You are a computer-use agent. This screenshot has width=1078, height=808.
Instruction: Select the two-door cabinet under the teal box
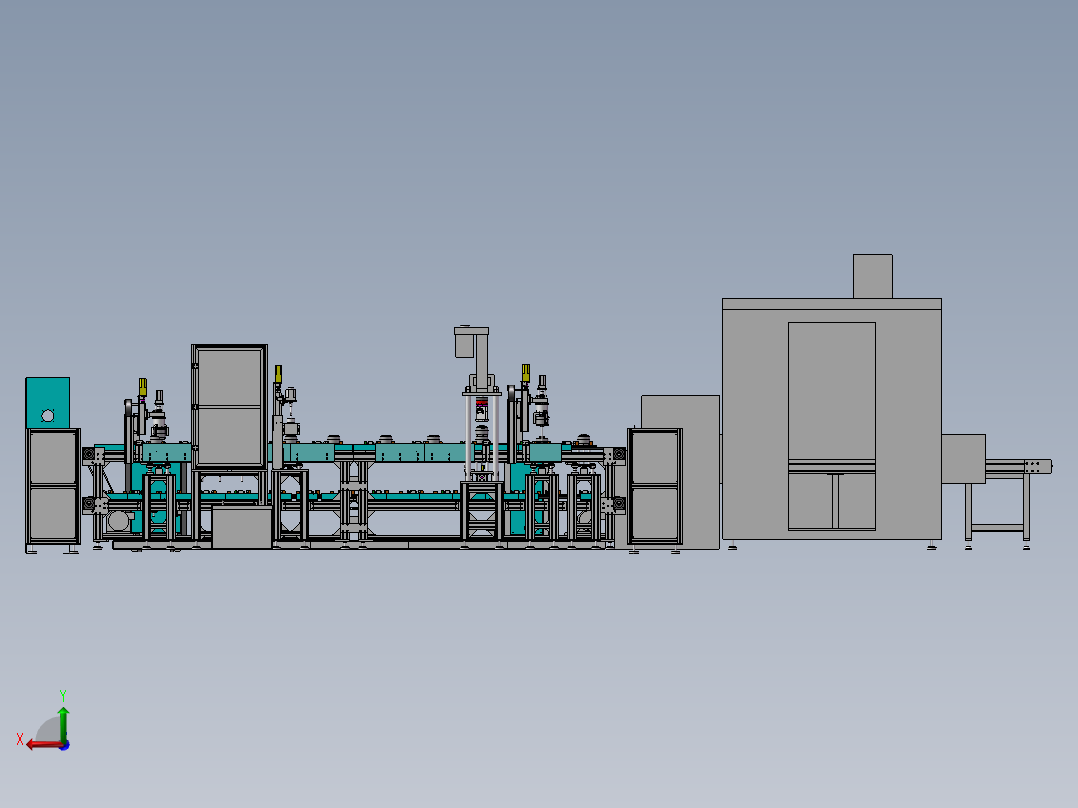[x=53, y=487]
